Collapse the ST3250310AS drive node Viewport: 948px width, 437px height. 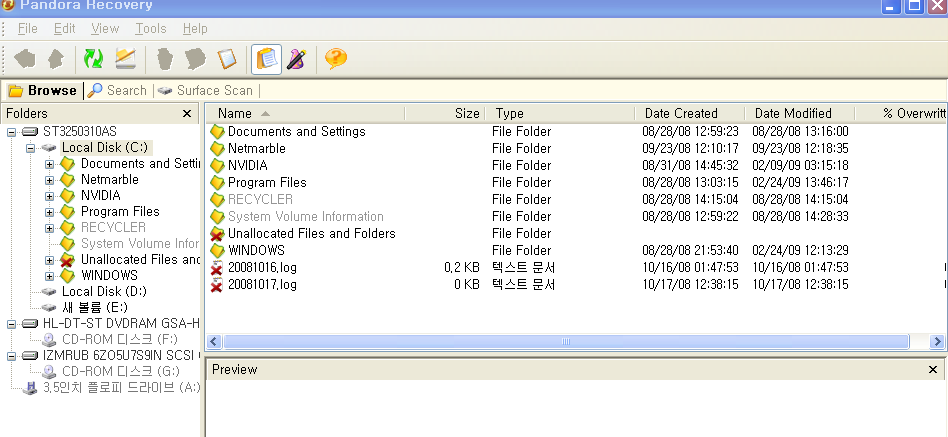tap(11, 132)
